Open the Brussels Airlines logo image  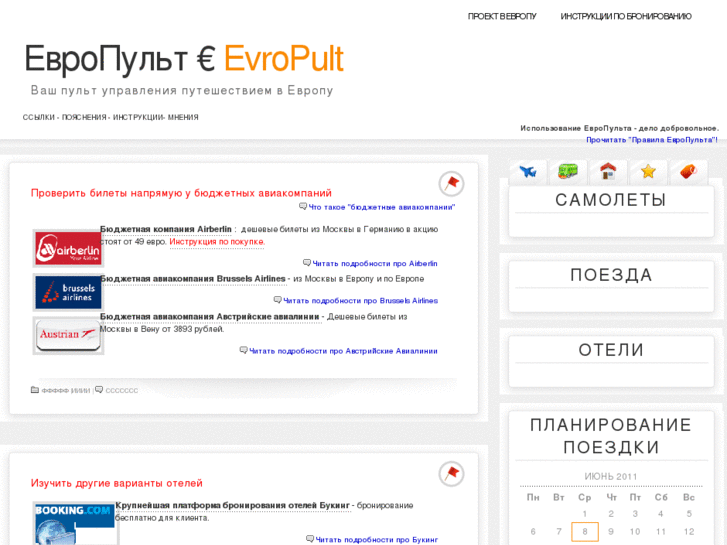tap(68, 292)
